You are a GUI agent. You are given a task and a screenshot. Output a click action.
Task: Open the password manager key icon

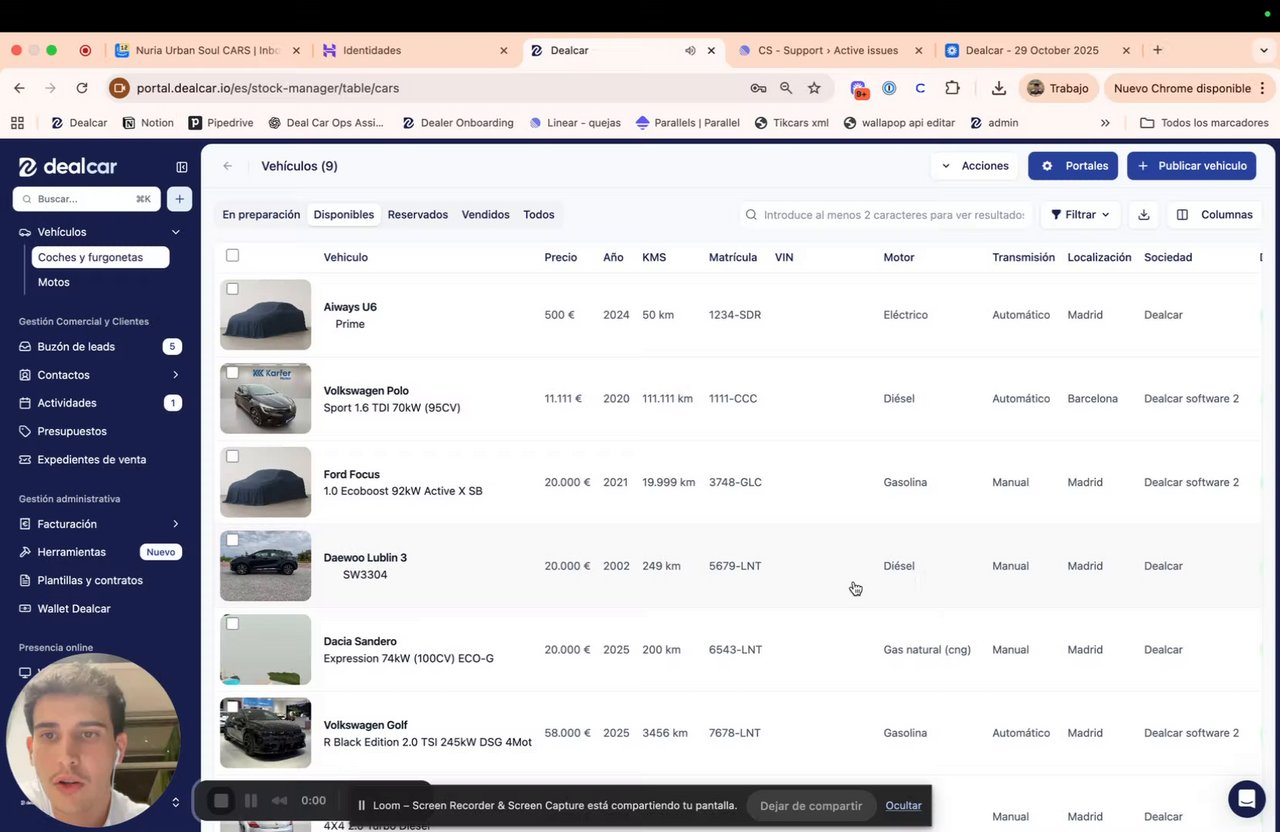(758, 88)
